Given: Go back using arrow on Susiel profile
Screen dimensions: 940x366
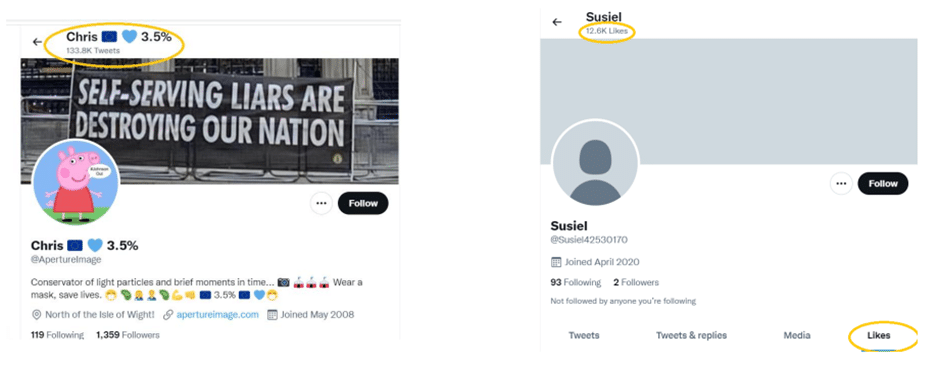Looking at the screenshot, I should coord(557,22).
